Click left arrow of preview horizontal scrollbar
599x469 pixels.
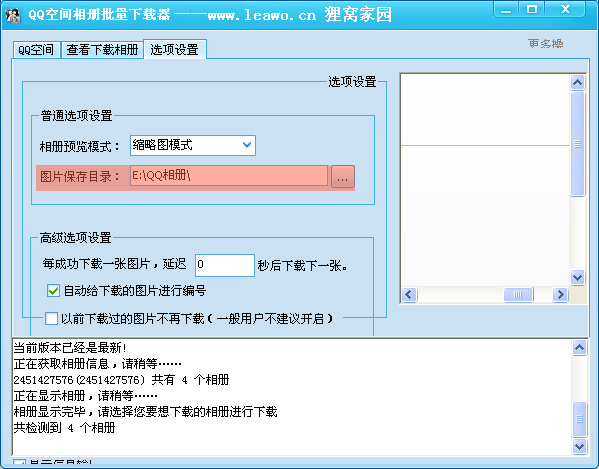click(x=409, y=294)
